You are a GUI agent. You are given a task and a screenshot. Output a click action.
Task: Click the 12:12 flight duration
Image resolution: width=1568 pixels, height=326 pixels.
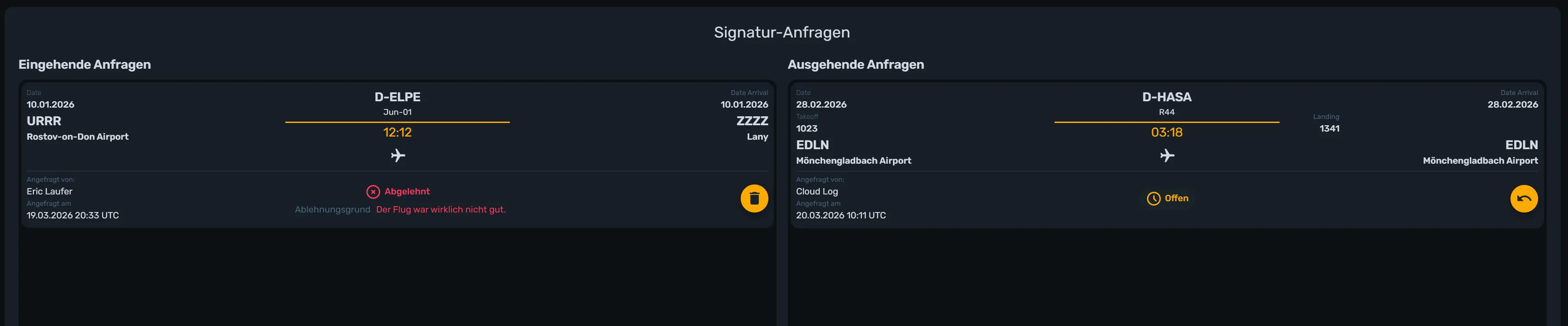[398, 132]
